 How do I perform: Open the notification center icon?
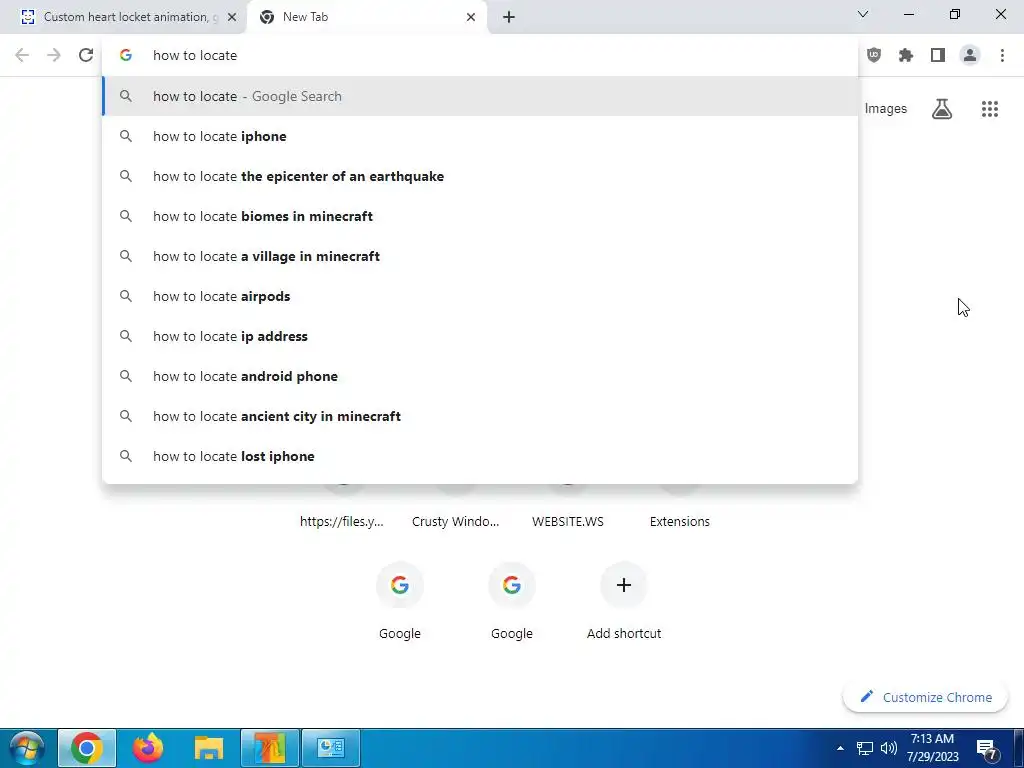pyautogui.click(x=987, y=748)
